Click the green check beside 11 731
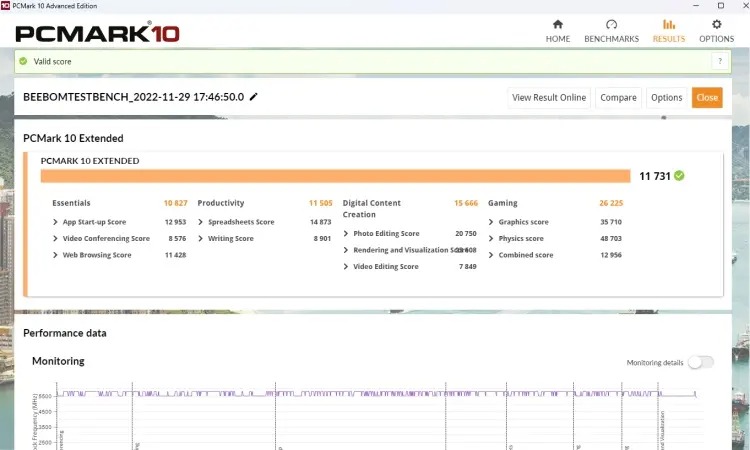750x450 pixels. tap(679, 176)
